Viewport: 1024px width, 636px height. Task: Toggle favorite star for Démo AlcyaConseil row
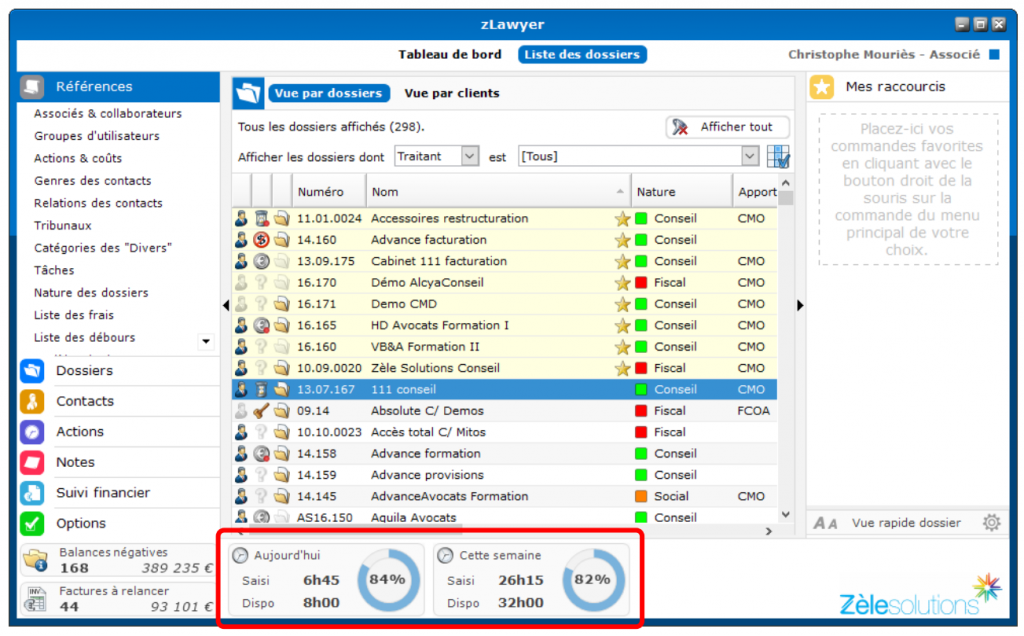(622, 283)
